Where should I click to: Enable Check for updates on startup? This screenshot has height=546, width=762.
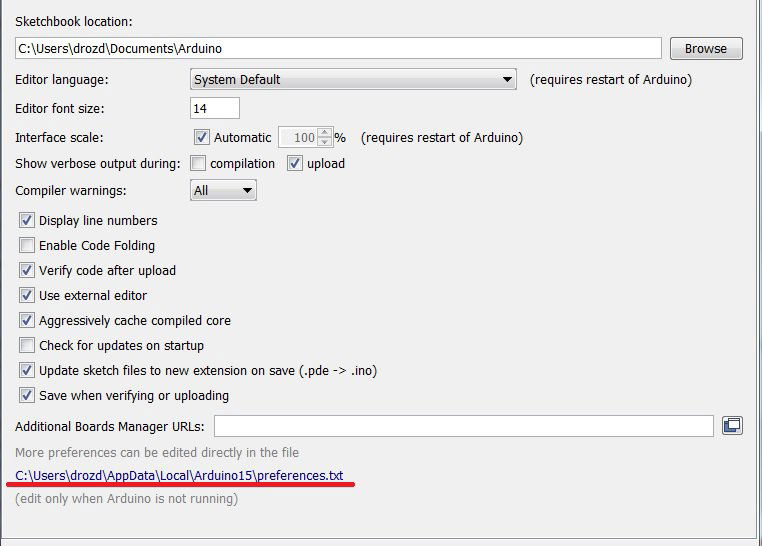(x=27, y=345)
